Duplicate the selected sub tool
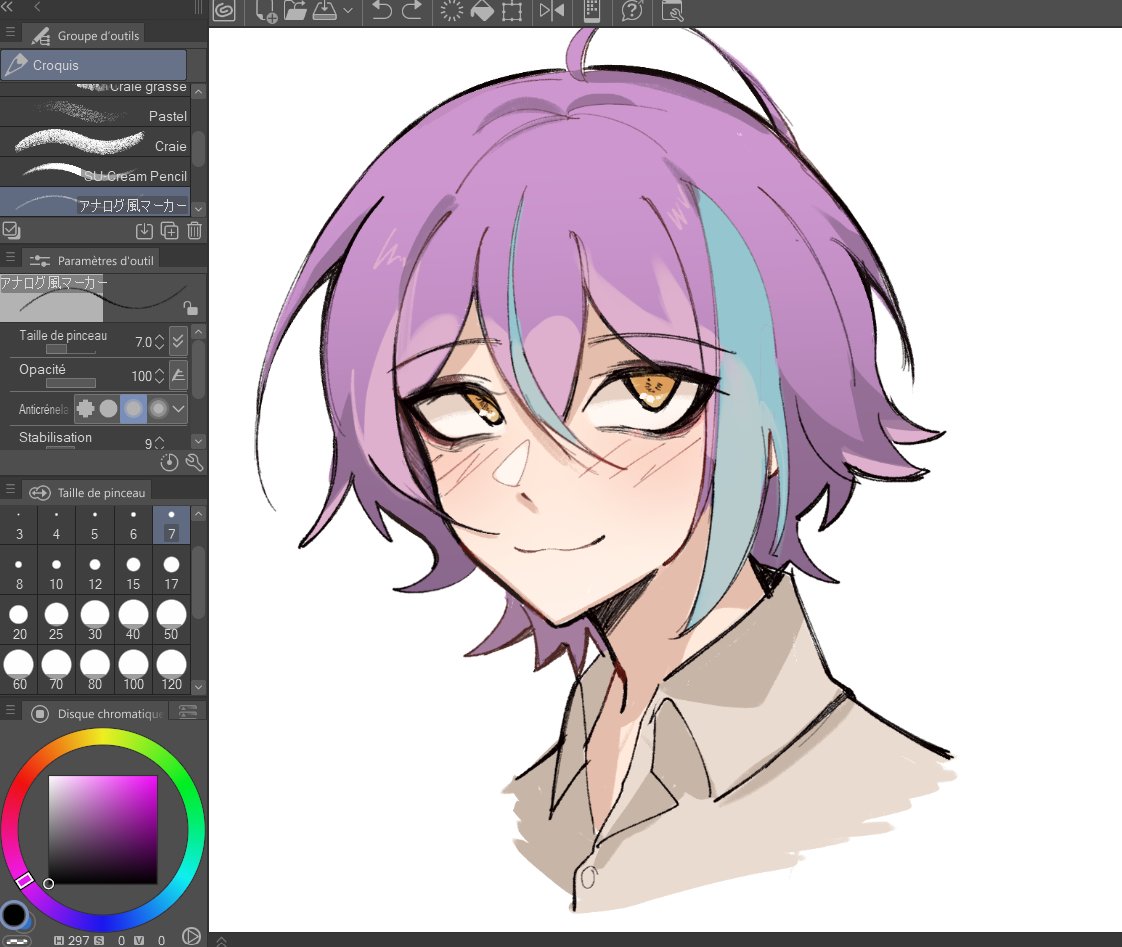Screen dimensions: 1122x947 click(x=170, y=230)
